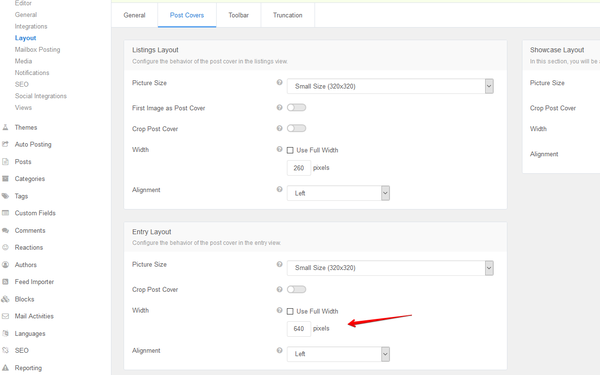Open Entry Layout Picture Size dropdown
The width and height of the screenshot is (600, 375).
390,268
